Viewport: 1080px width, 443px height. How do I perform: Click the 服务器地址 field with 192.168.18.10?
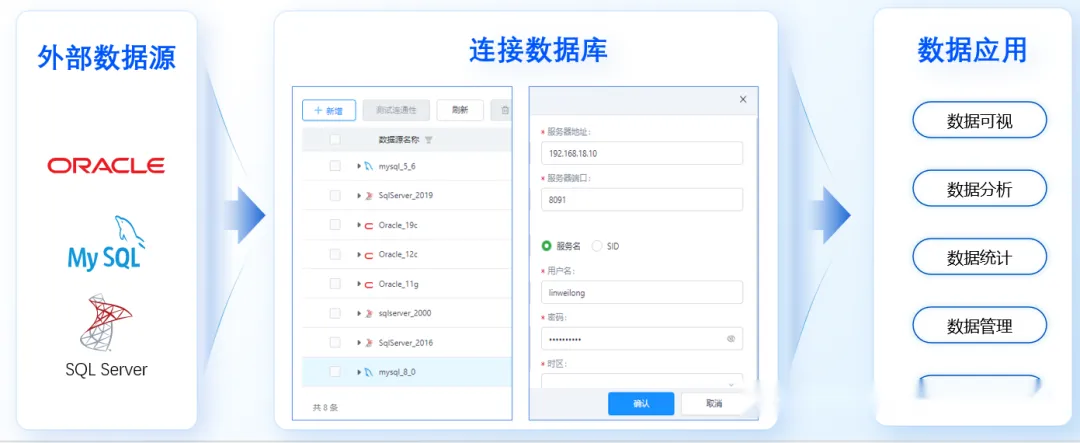642,153
